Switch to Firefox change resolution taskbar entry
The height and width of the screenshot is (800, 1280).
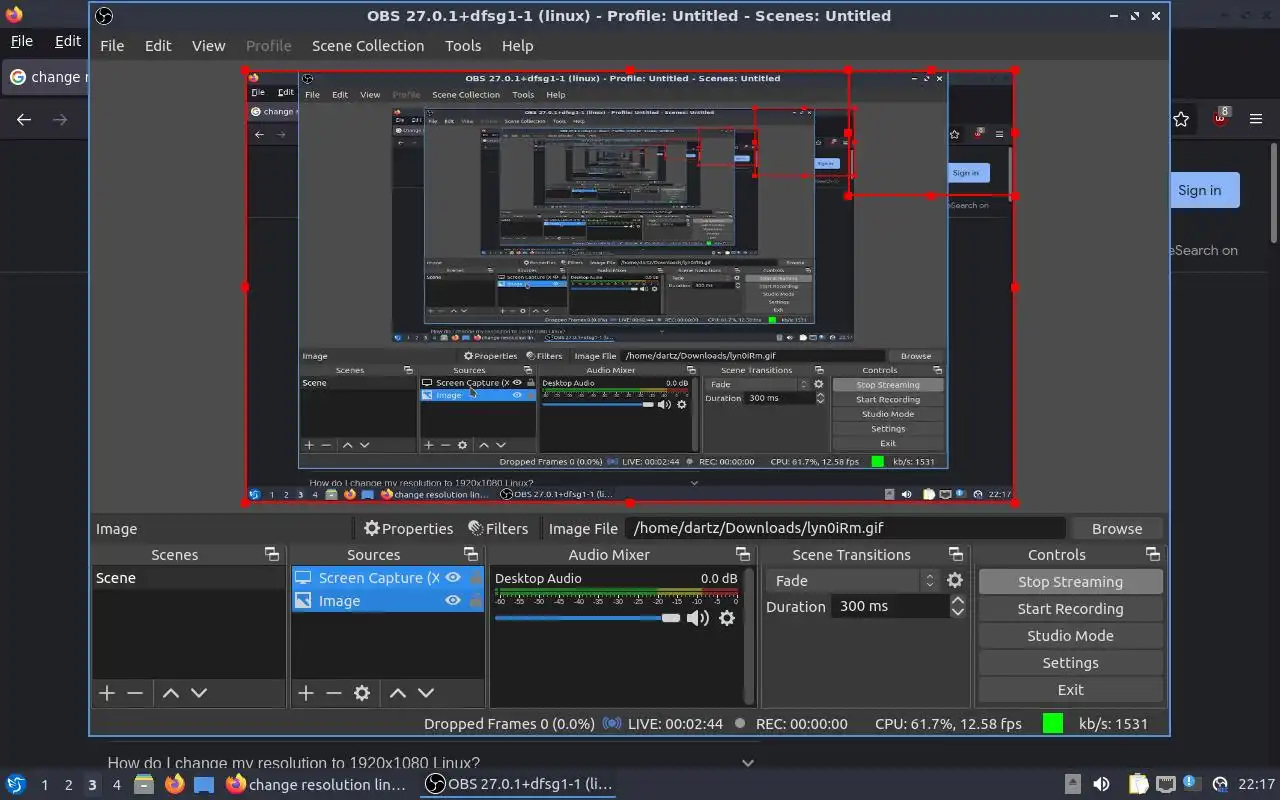pyautogui.click(x=317, y=784)
